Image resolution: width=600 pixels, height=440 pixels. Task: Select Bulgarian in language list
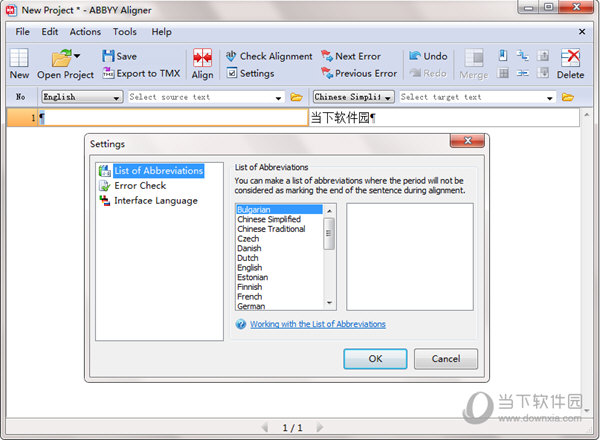pyautogui.click(x=279, y=209)
